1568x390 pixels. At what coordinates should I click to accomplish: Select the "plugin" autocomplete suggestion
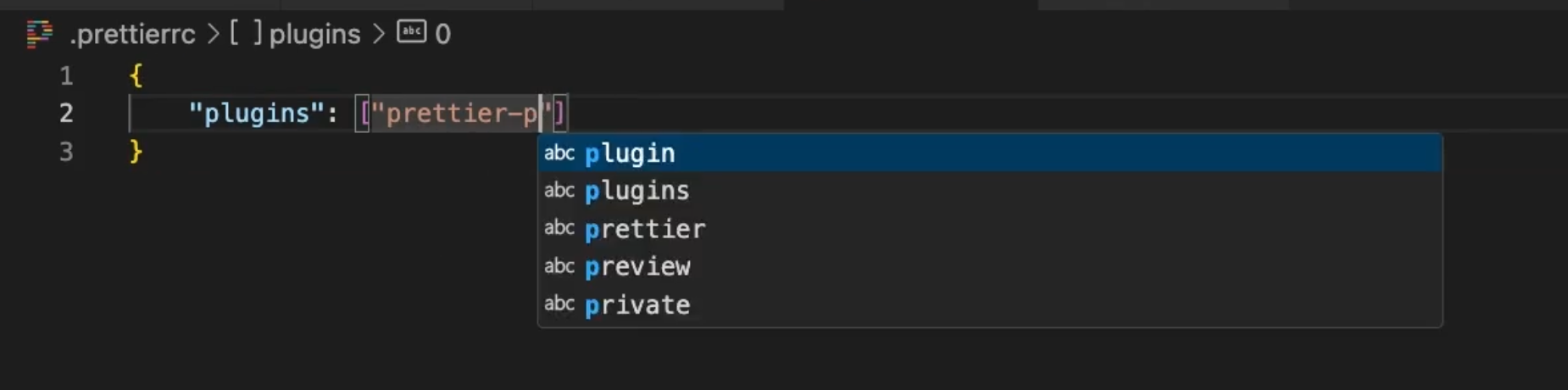630,153
